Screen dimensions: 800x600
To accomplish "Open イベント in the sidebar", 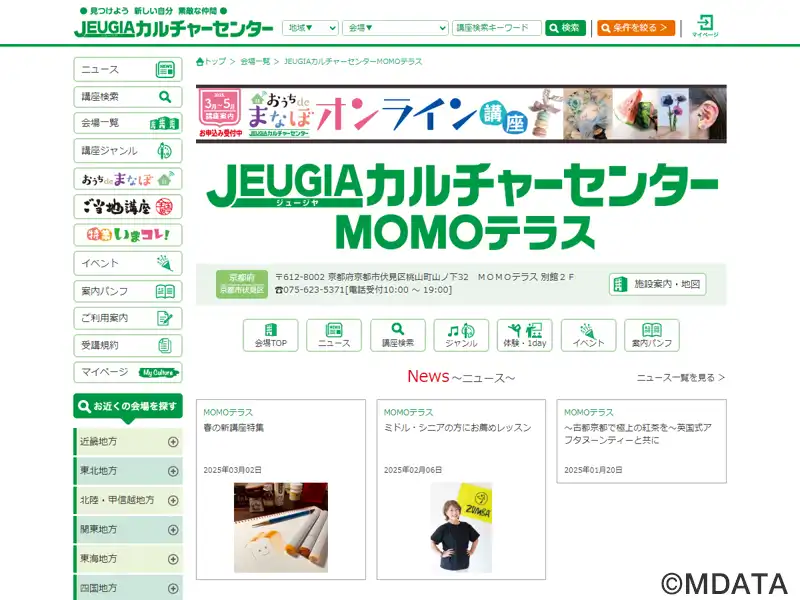I will [x=128, y=263].
